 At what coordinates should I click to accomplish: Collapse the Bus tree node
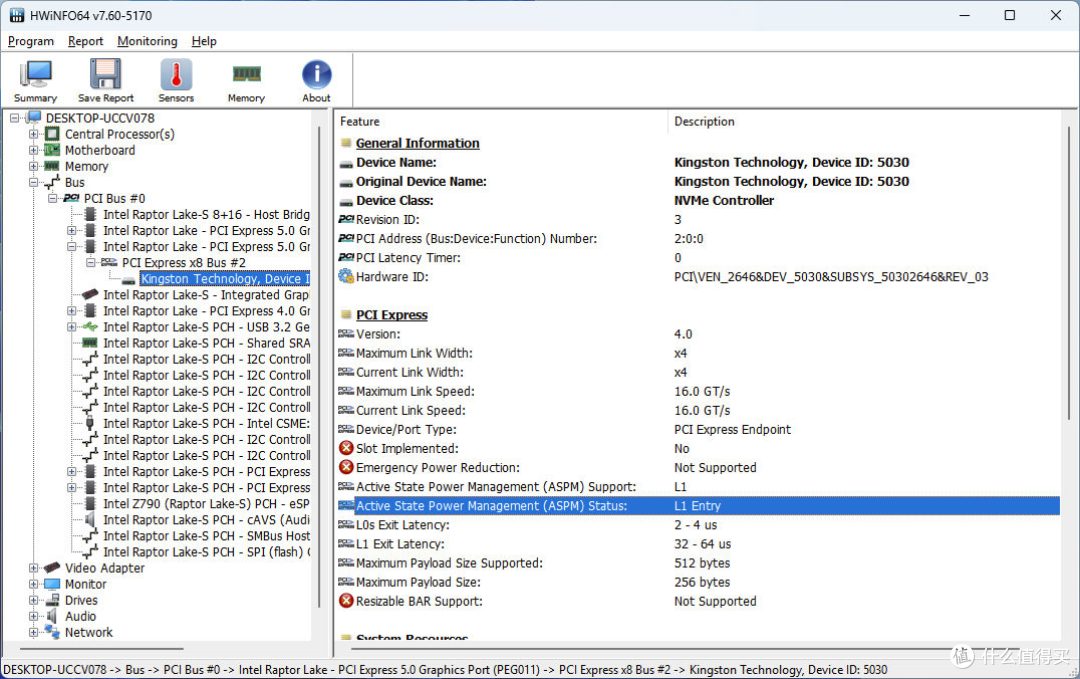point(33,182)
